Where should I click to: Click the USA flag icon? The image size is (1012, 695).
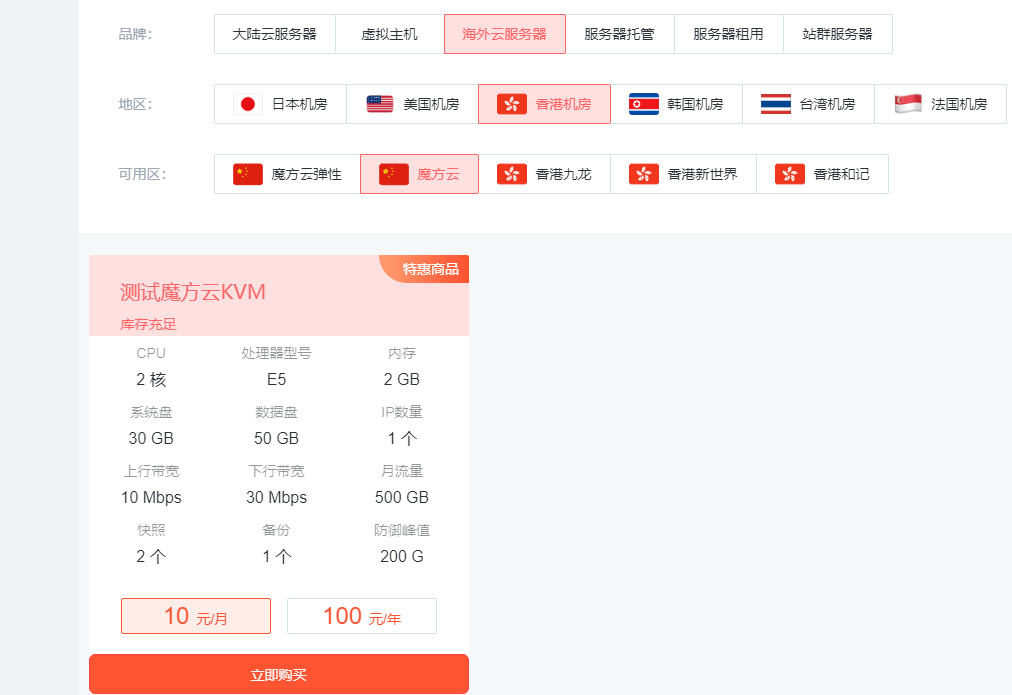coord(380,104)
